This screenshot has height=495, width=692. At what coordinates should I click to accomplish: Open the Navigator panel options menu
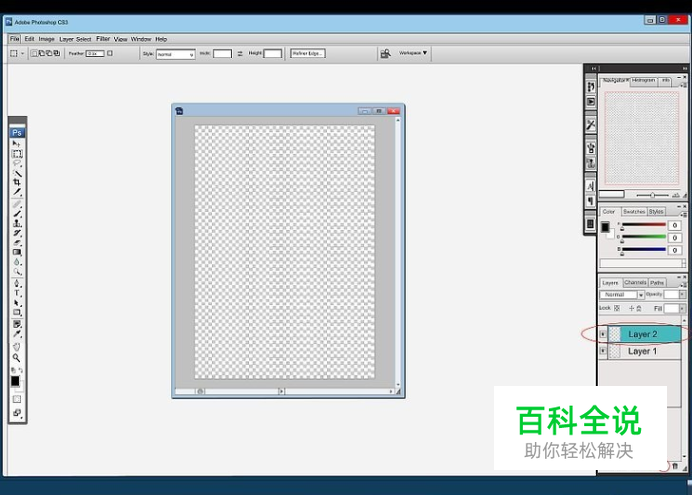click(x=684, y=84)
